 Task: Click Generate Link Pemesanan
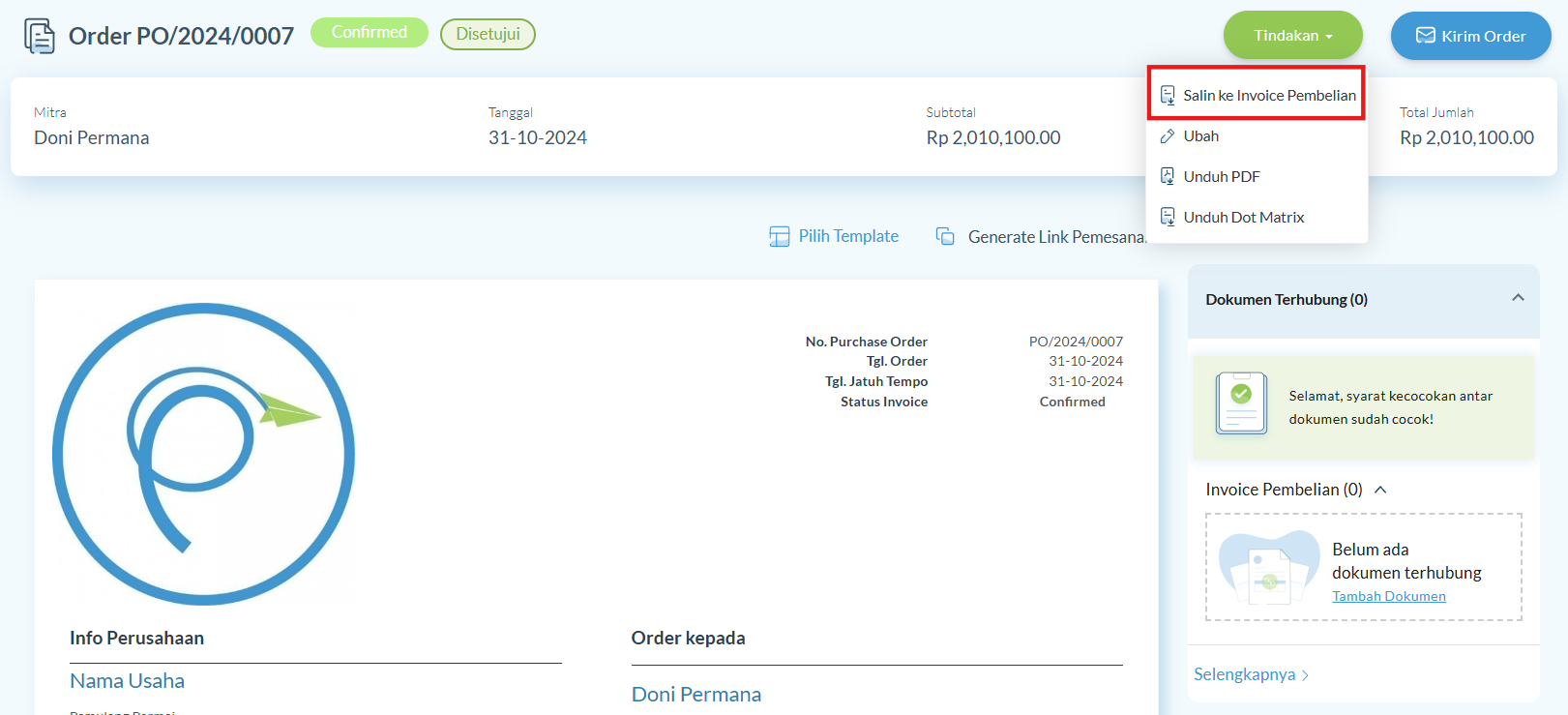[x=1056, y=237]
